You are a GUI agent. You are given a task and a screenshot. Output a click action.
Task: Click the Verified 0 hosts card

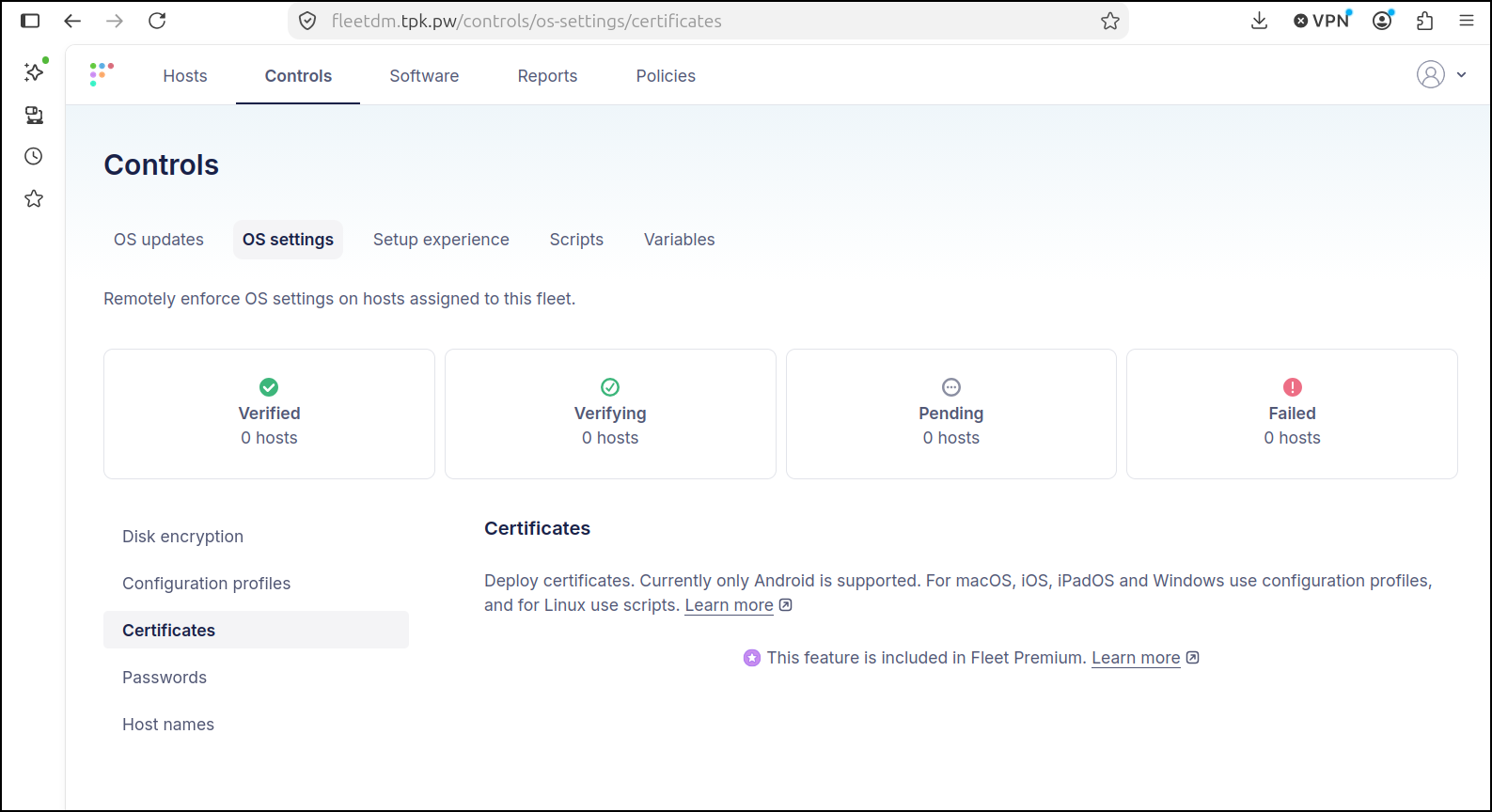coord(269,414)
